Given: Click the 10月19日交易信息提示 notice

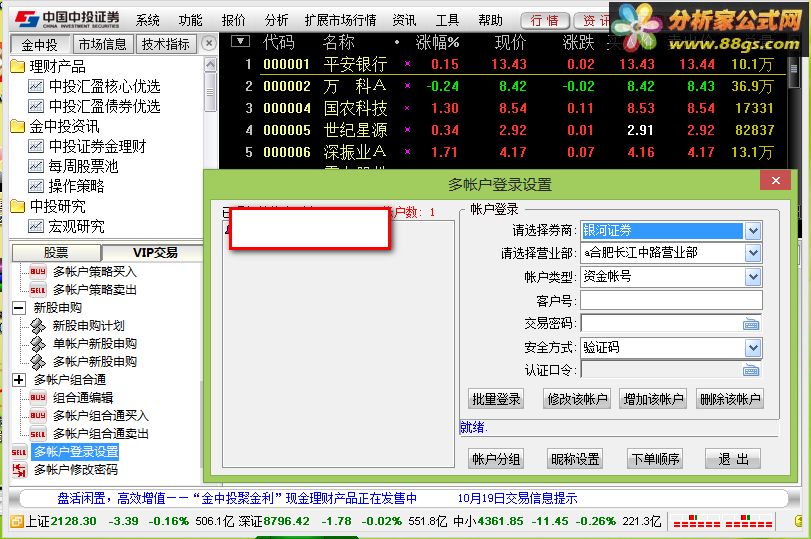Looking at the screenshot, I should [x=517, y=499].
